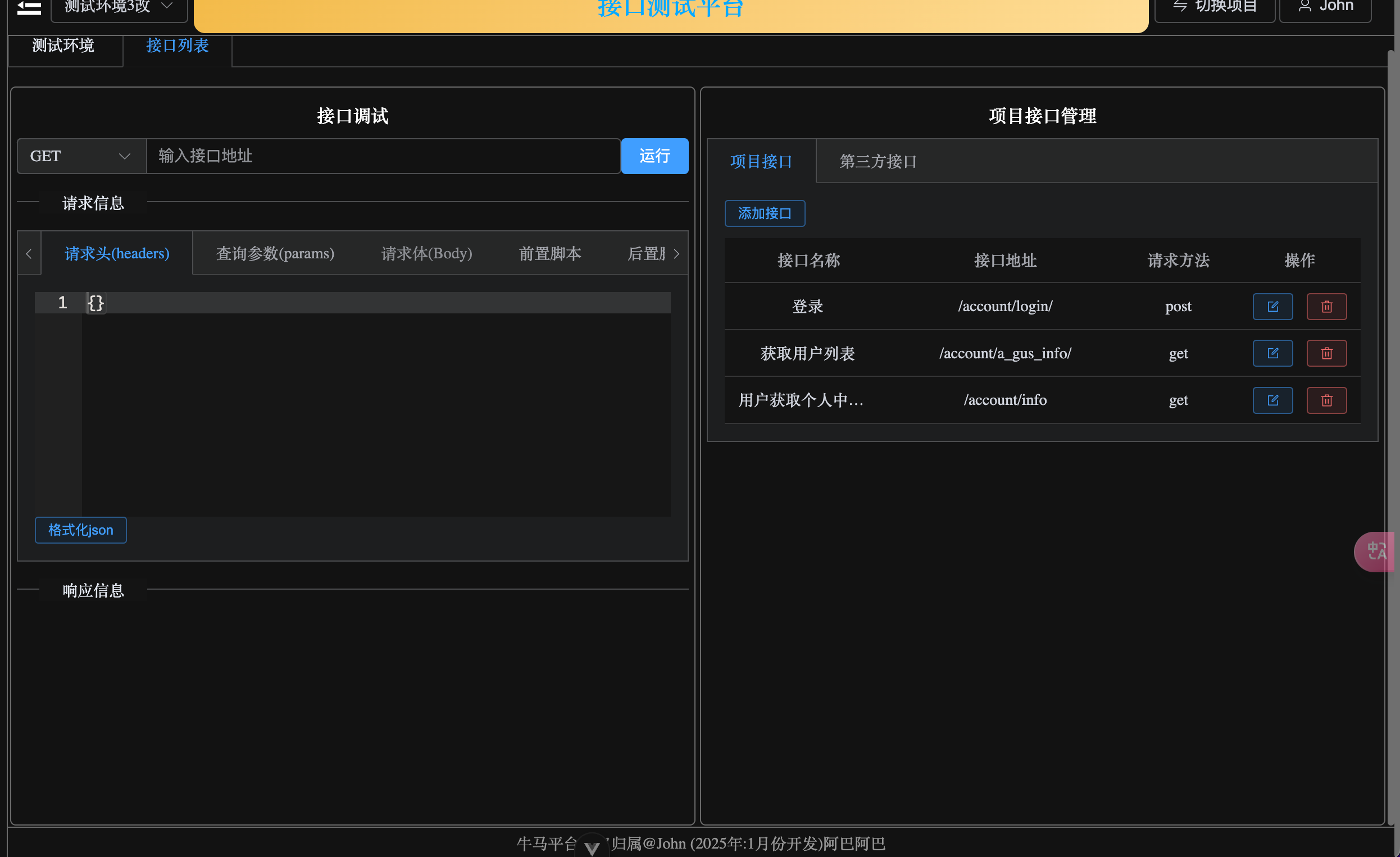
Task: Click the 添加接口 button
Action: [x=764, y=213]
